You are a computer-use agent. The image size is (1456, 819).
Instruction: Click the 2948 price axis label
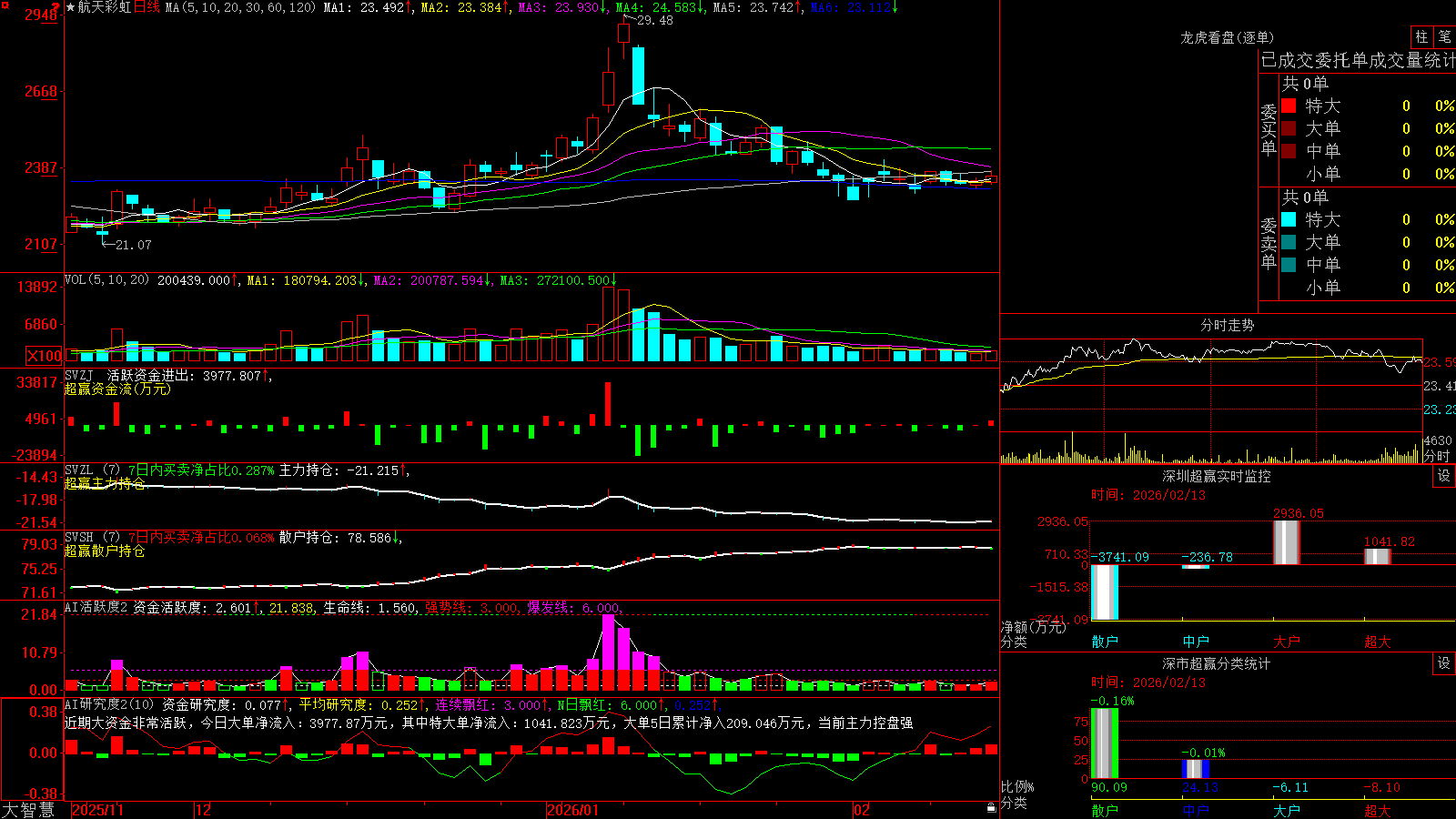(41, 14)
